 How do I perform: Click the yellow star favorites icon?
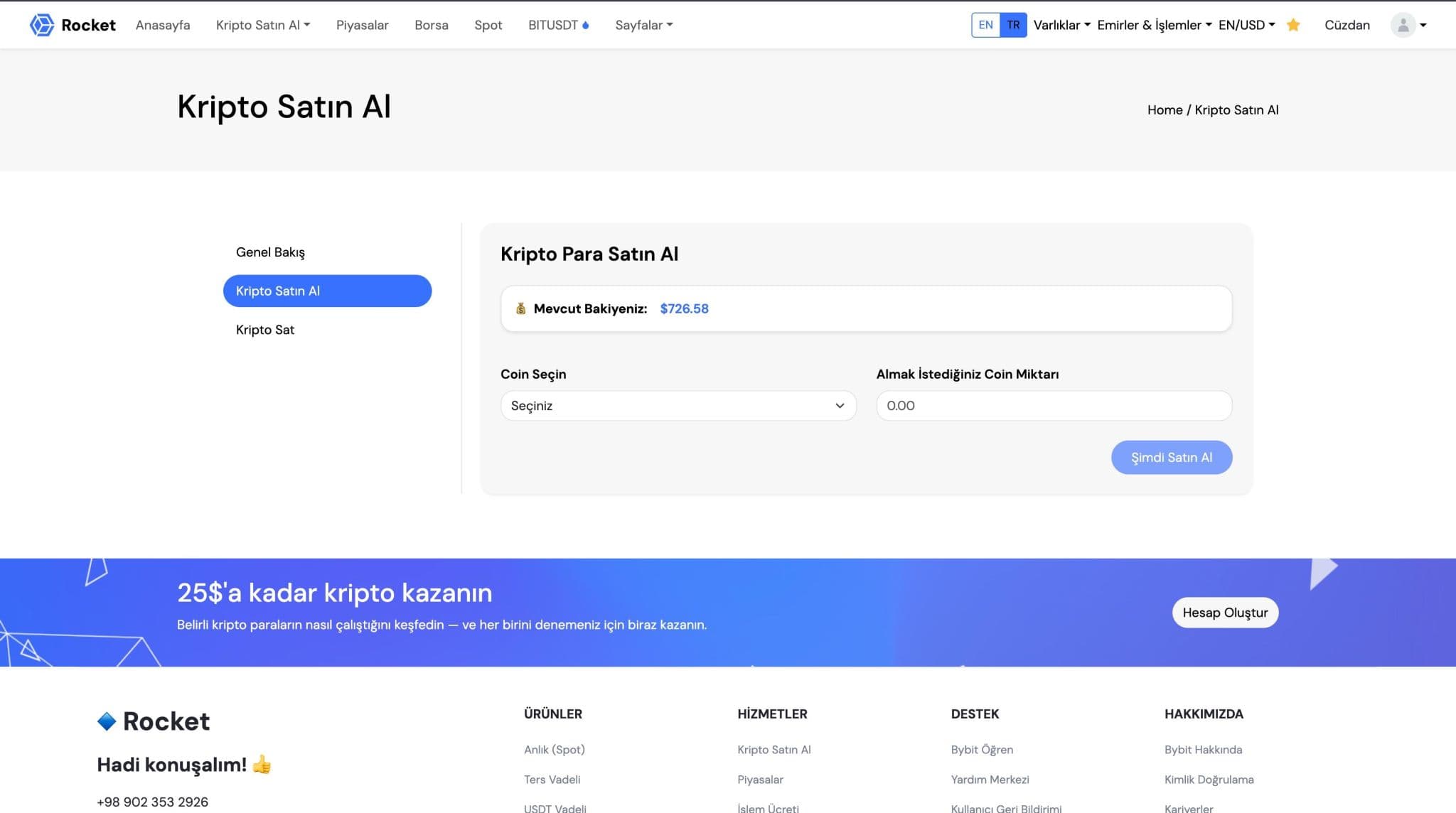point(1293,25)
